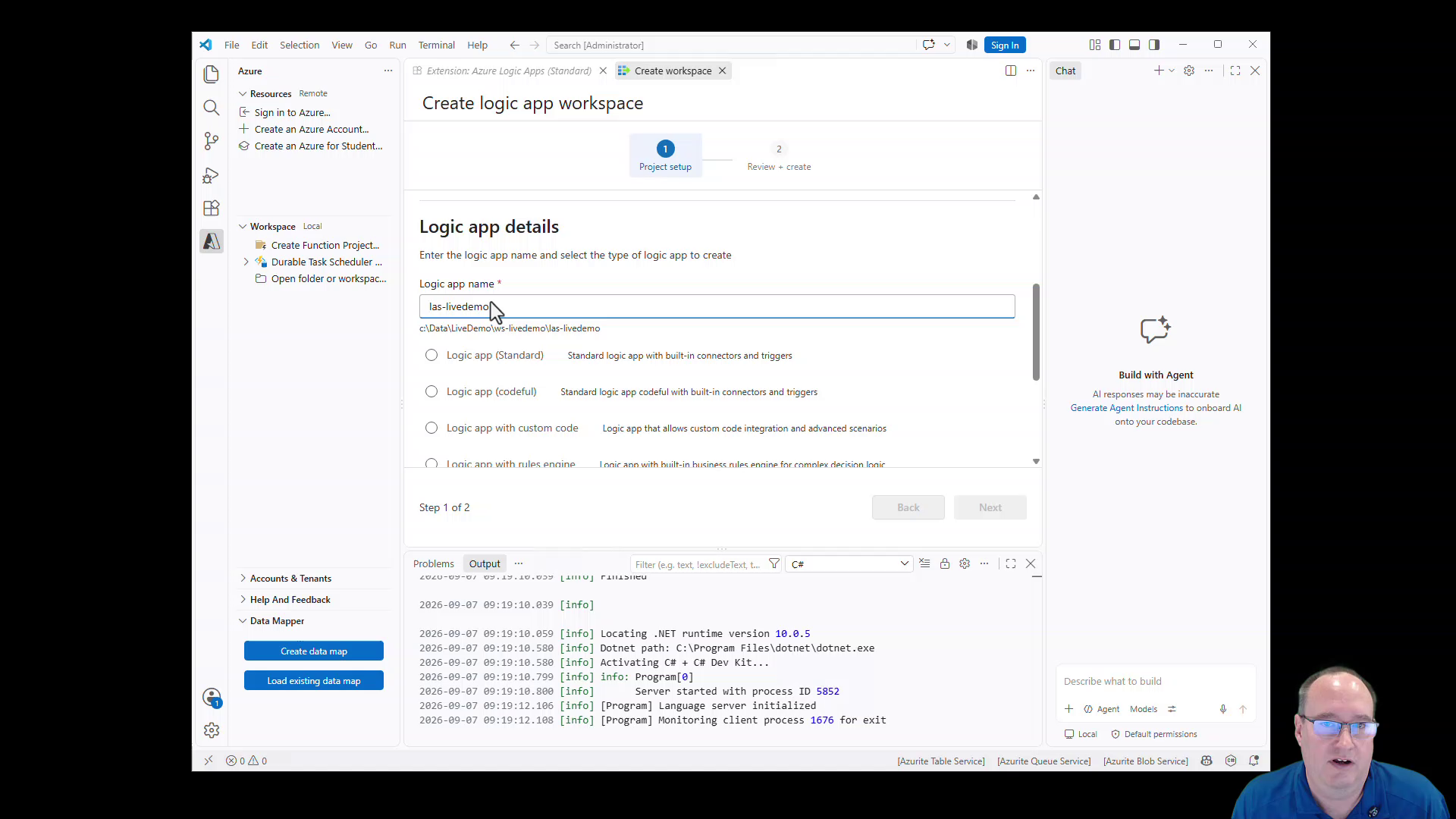1456x819 pixels.
Task: Click microphone voice input in chat
Action: pyautogui.click(x=1223, y=709)
